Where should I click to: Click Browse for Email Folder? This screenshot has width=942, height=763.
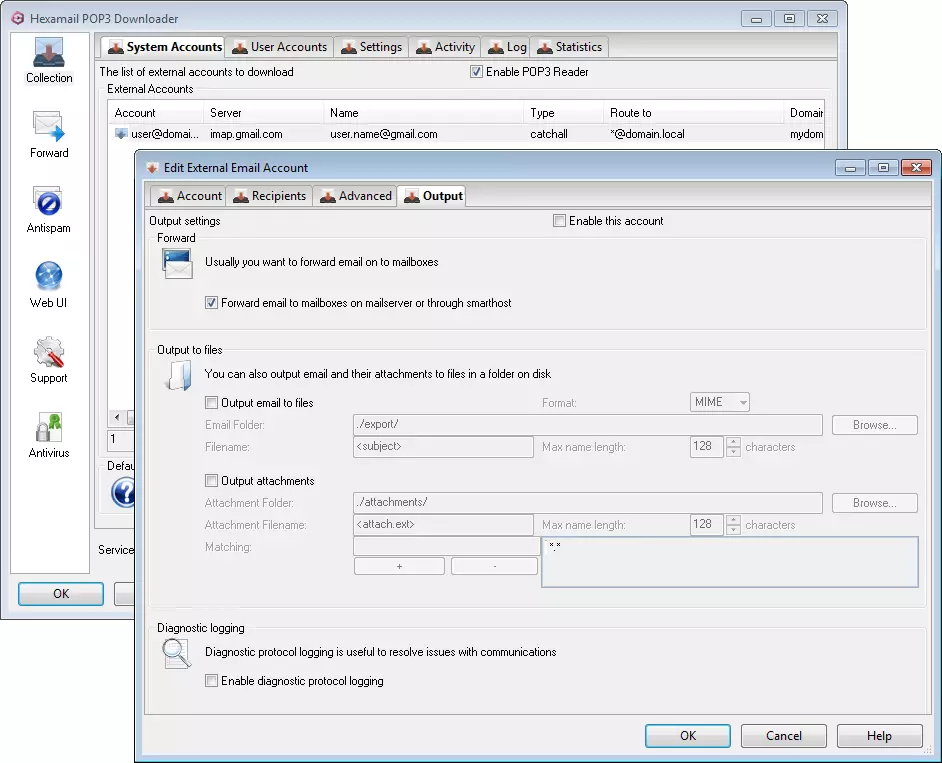tap(874, 425)
